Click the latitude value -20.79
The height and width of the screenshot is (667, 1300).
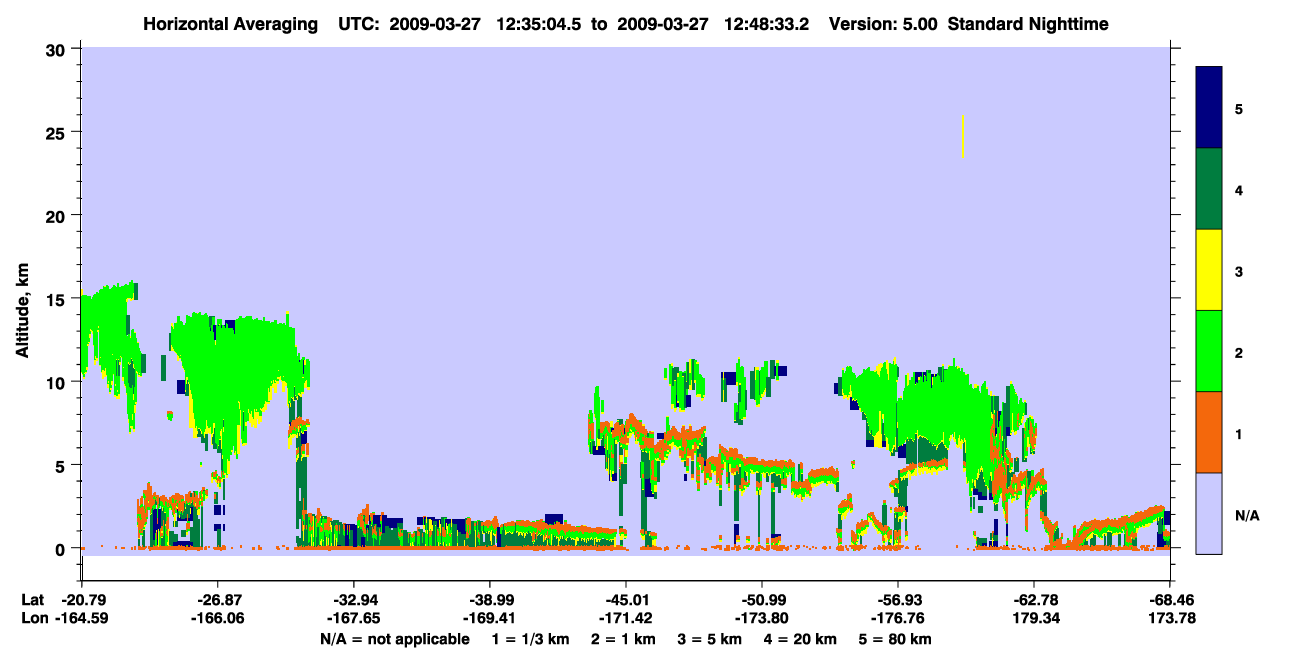pos(81,600)
